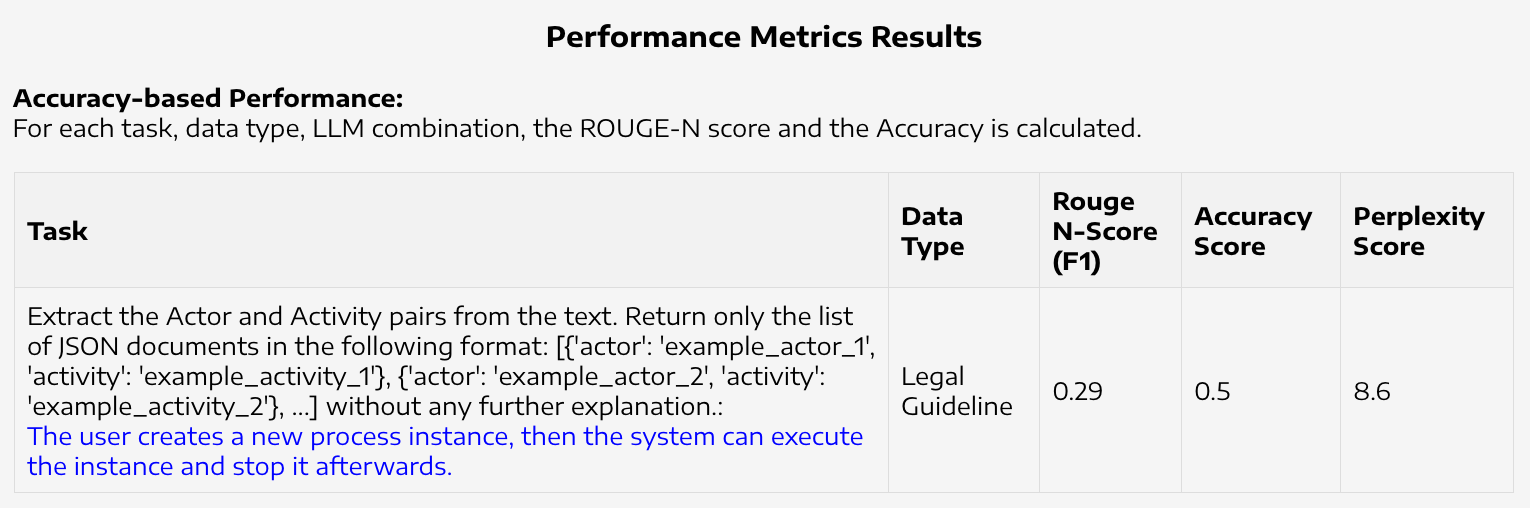Click the Accuracy-based Performance subheading
Screen dimensions: 1530x508
207,99
